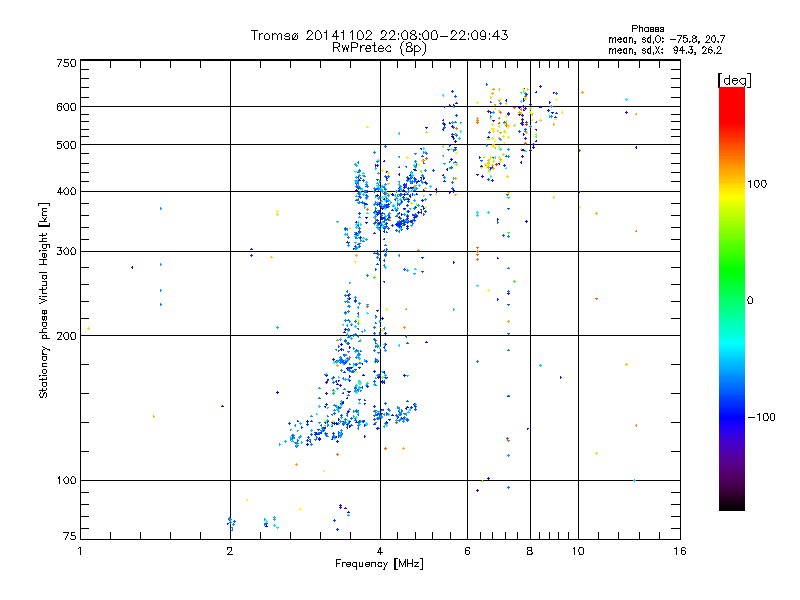Image resolution: width=800 pixels, height=600 pixels.
Task: Click the plot title 'Tromsø 20141102 22:08:00-22:09:43'
Action: (x=379, y=35)
